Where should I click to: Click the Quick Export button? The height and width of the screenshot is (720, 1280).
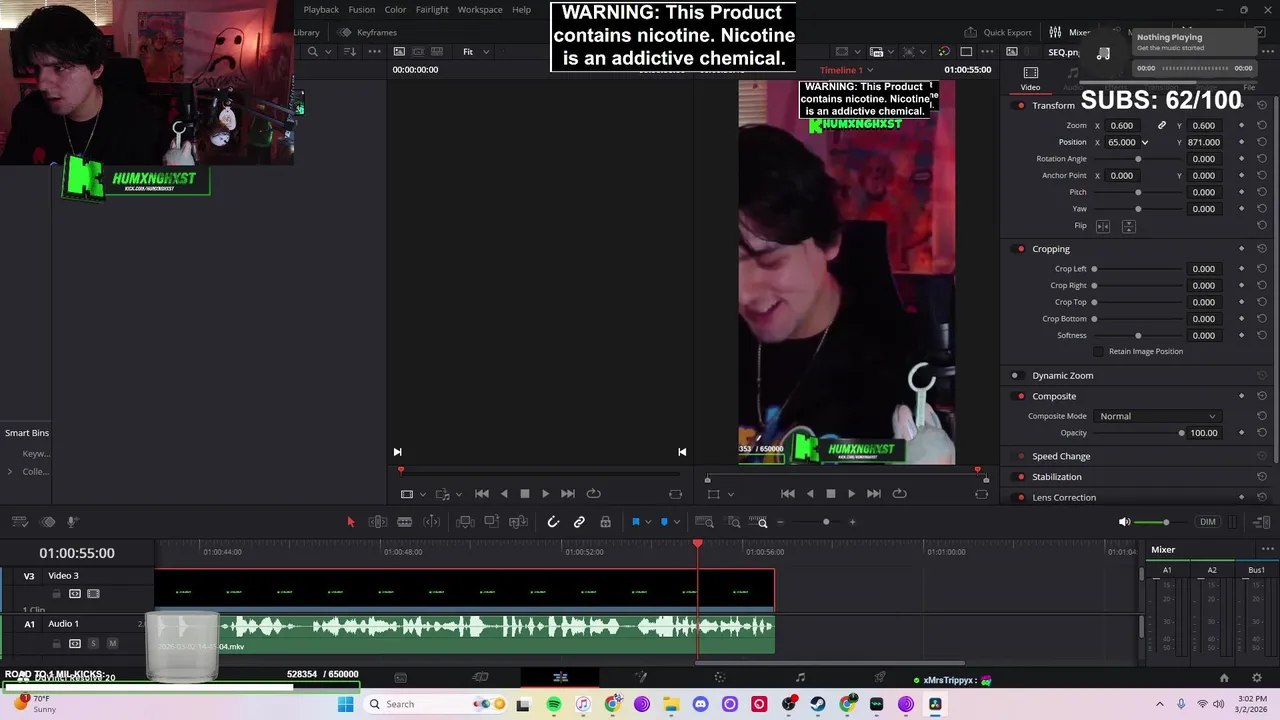998,32
